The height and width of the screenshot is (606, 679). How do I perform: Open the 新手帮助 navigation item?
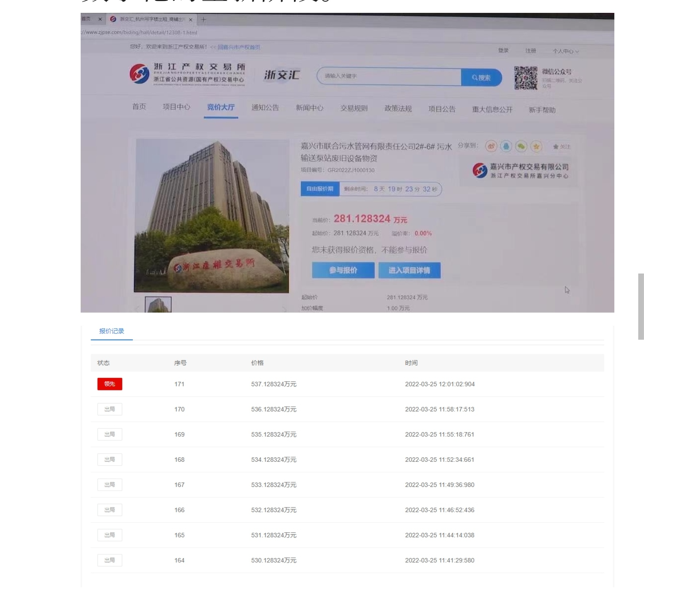point(542,110)
